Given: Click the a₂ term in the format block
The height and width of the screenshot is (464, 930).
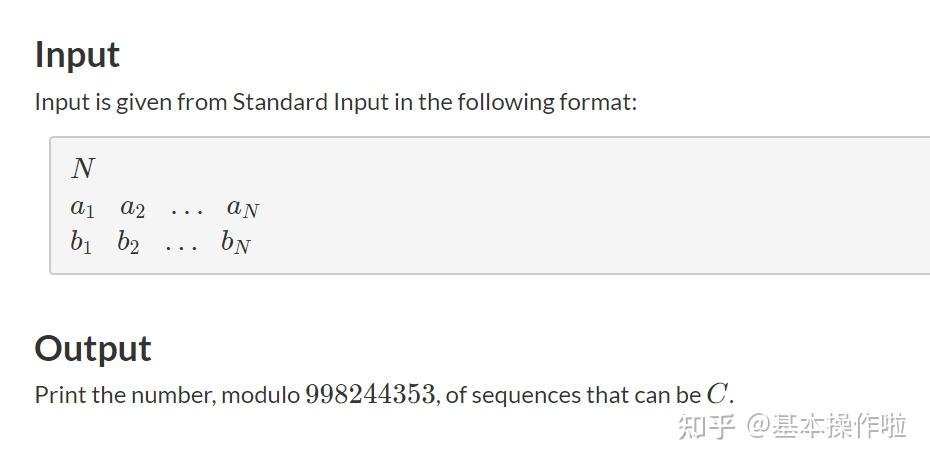Looking at the screenshot, I should click(x=132, y=208).
